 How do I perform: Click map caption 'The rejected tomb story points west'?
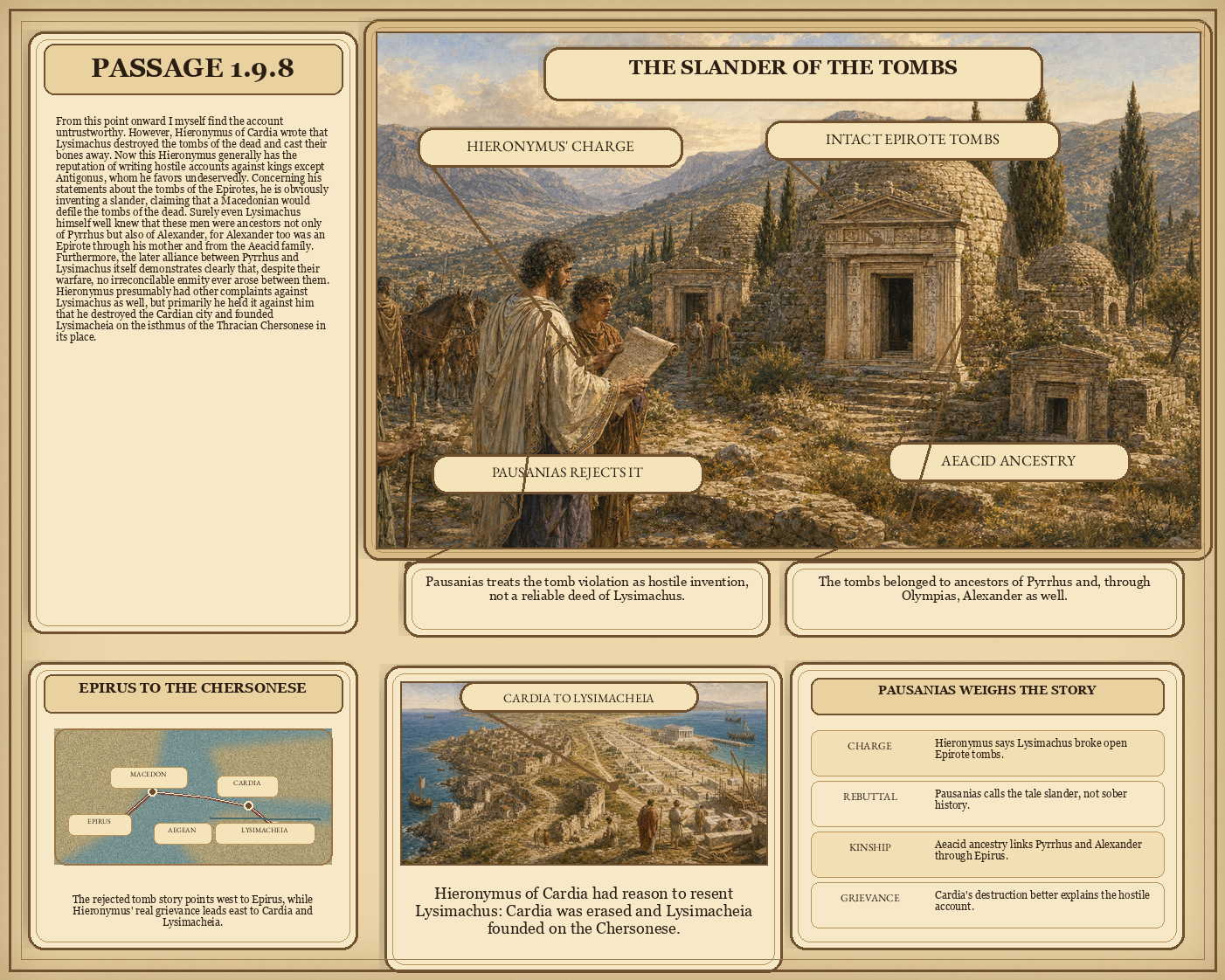pos(192,911)
